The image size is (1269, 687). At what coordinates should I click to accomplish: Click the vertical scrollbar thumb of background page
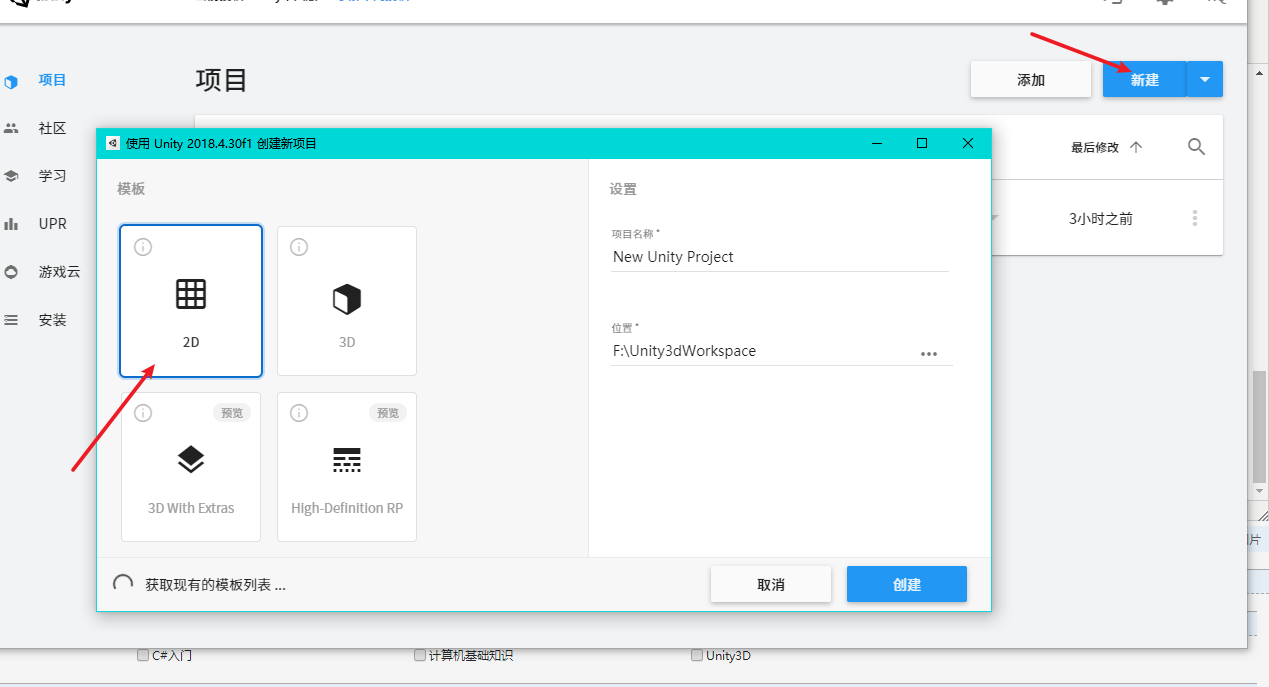point(1260,425)
